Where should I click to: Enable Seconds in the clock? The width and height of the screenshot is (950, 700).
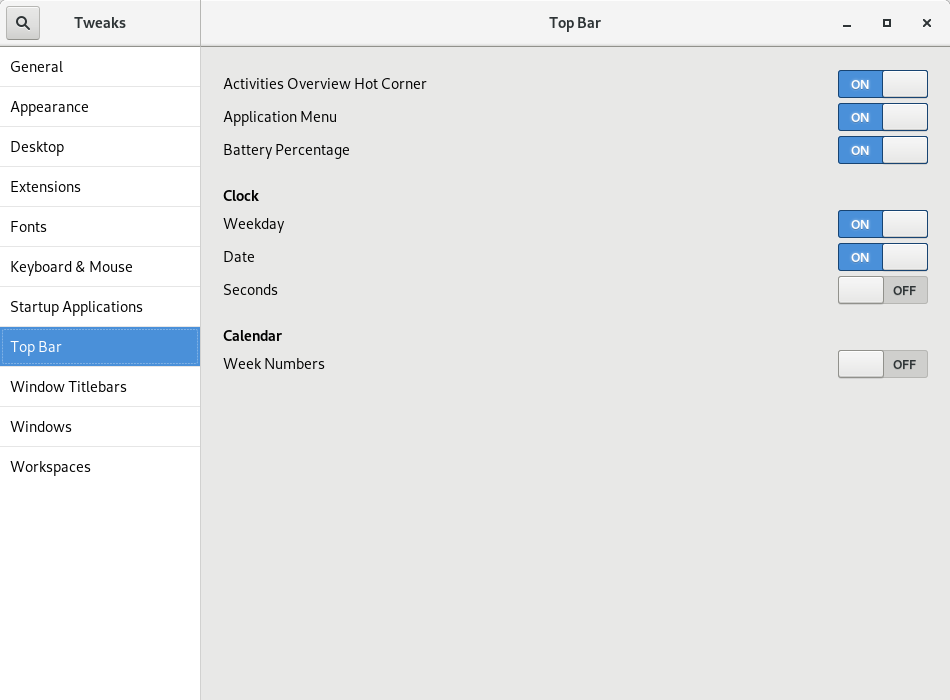(x=882, y=290)
